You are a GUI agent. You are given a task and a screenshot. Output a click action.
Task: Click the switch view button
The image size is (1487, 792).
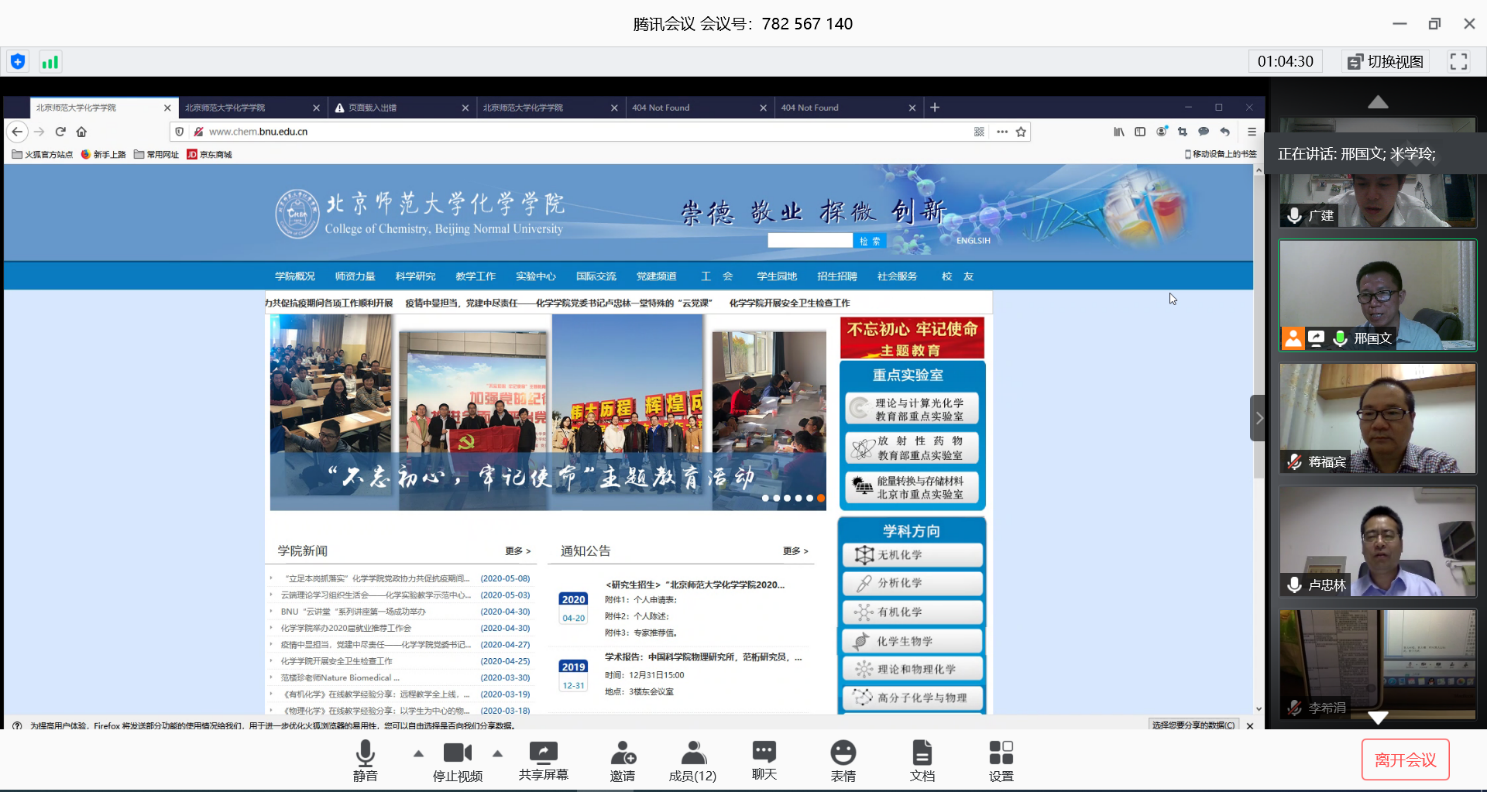(1385, 61)
